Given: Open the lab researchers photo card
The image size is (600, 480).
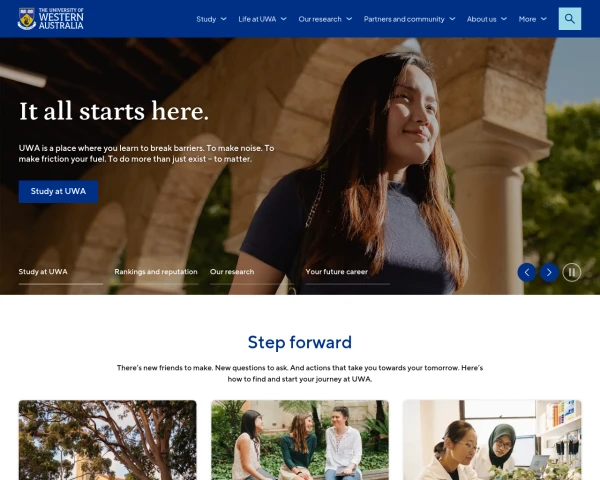Looking at the screenshot, I should pos(492,440).
